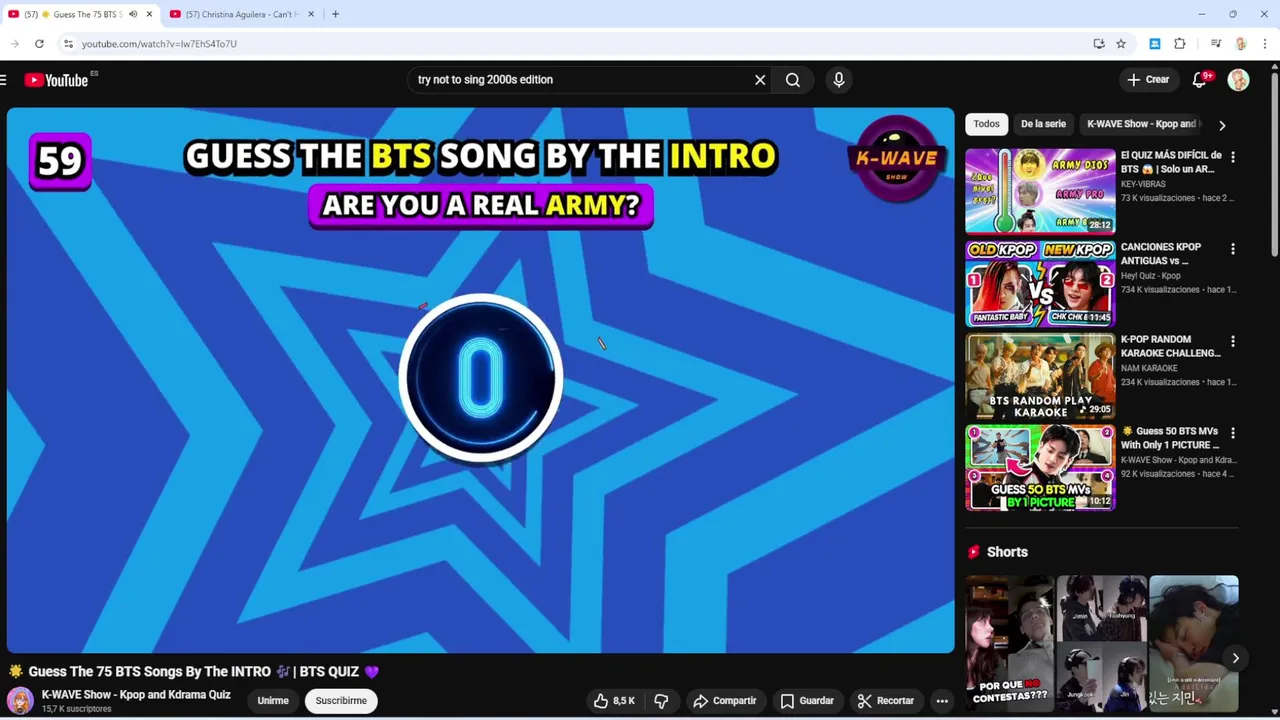Dislike the video
Image resolution: width=1280 pixels, height=720 pixels.
coord(661,701)
